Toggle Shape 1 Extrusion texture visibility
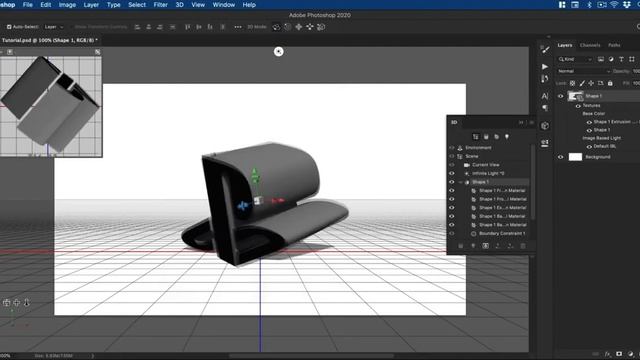Image resolution: width=640 pixels, height=360 pixels. coord(589,122)
